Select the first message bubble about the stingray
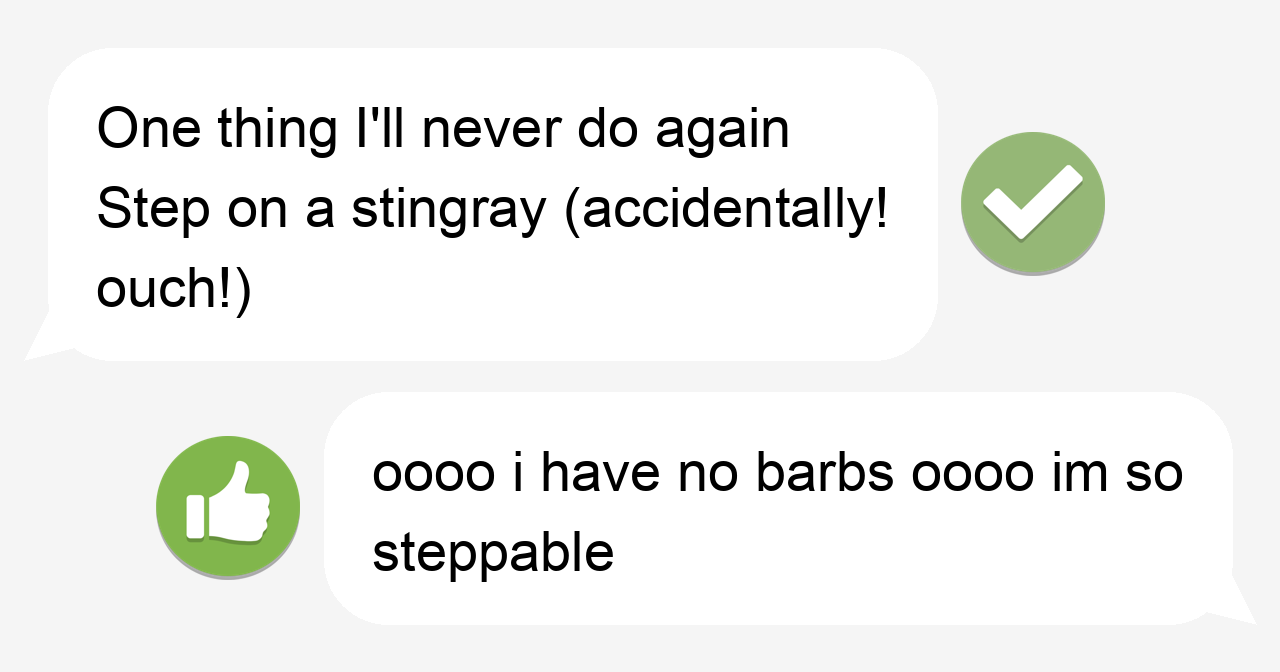Viewport: 1280px width, 672px height. [x=492, y=204]
